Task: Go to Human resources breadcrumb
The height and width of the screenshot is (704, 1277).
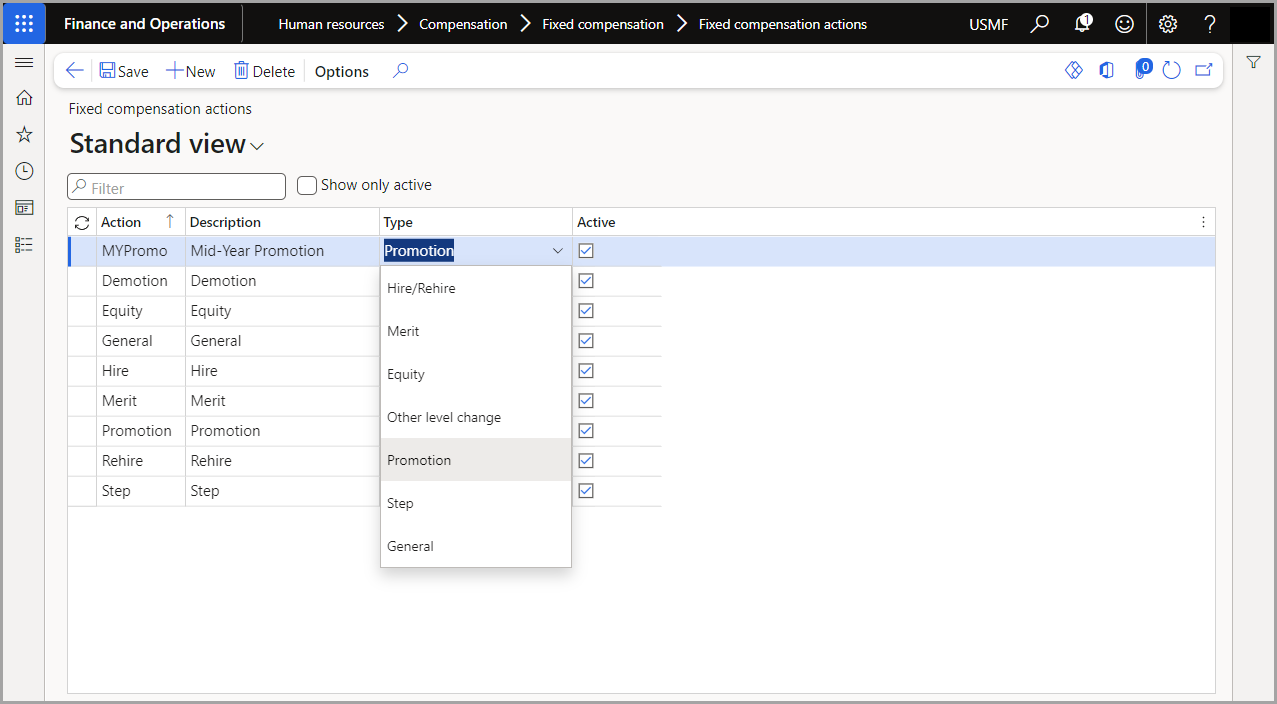Action: point(331,24)
